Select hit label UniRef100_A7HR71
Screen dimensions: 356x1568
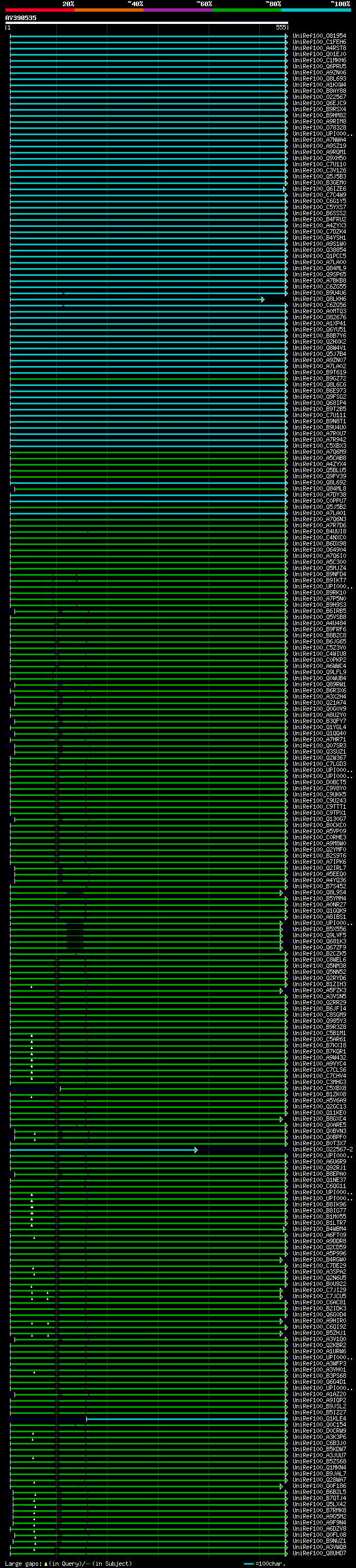(x=319, y=740)
